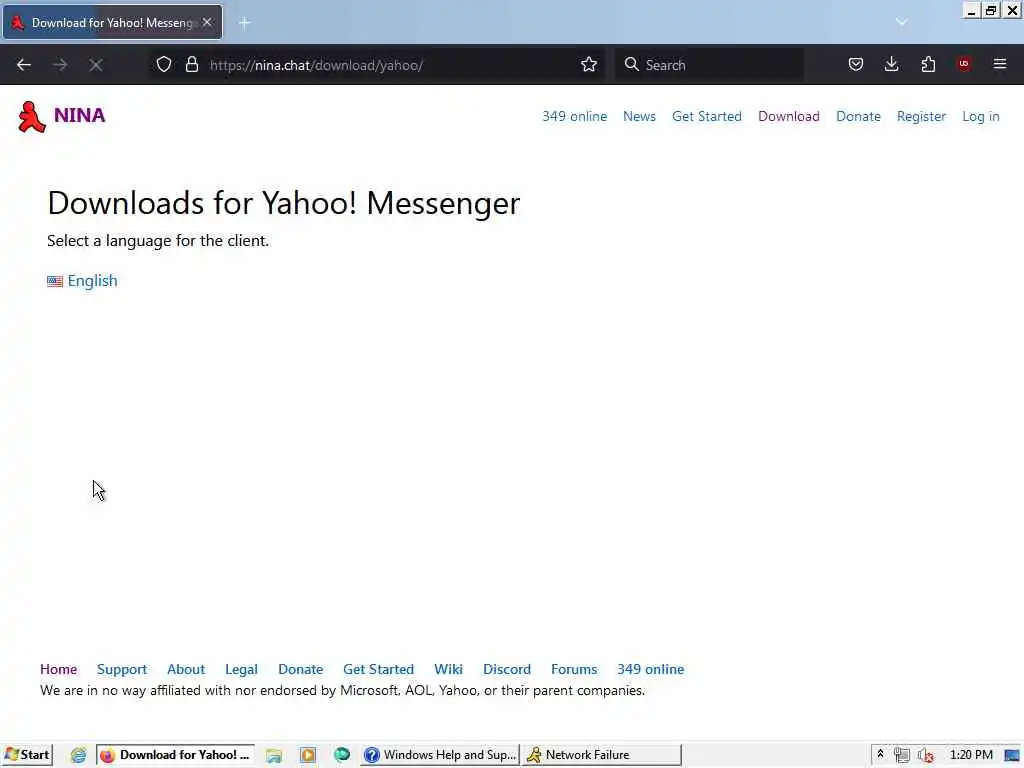Open the footer Wiki link
This screenshot has height=768, width=1024.
(448, 669)
